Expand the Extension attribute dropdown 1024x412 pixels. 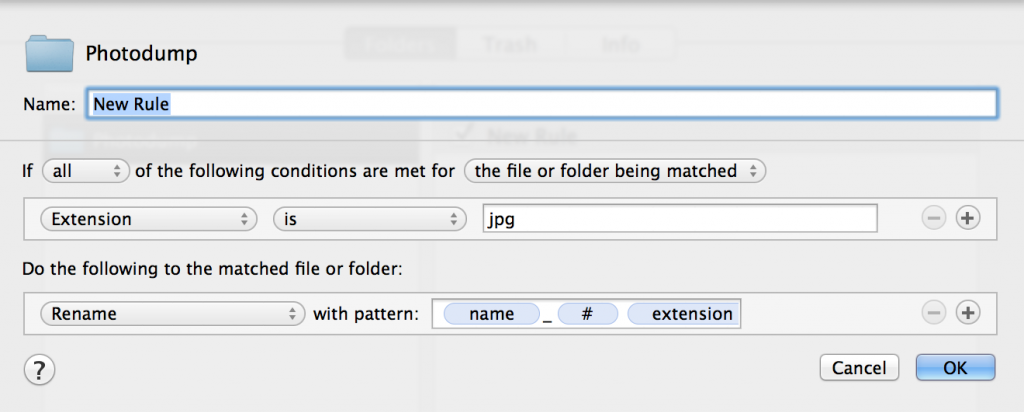147,219
